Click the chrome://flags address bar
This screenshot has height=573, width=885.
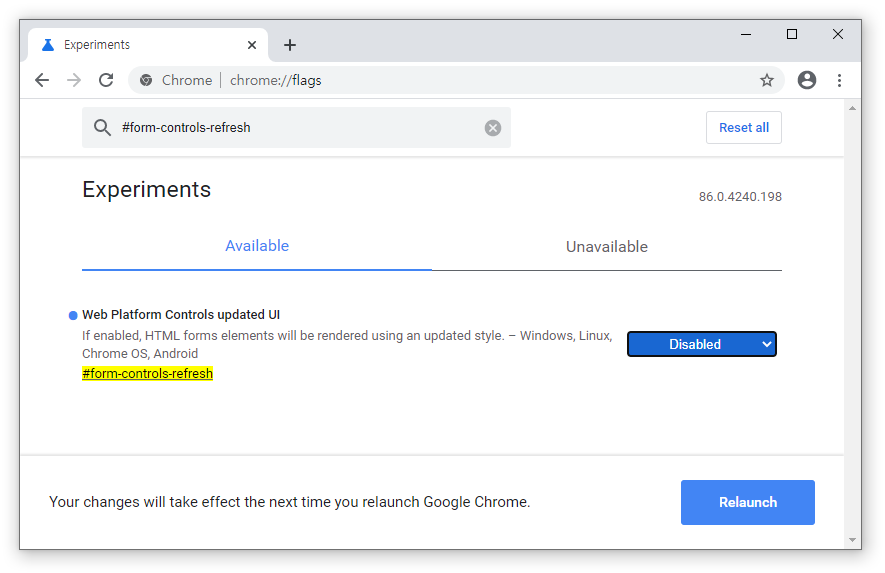pyautogui.click(x=456, y=80)
